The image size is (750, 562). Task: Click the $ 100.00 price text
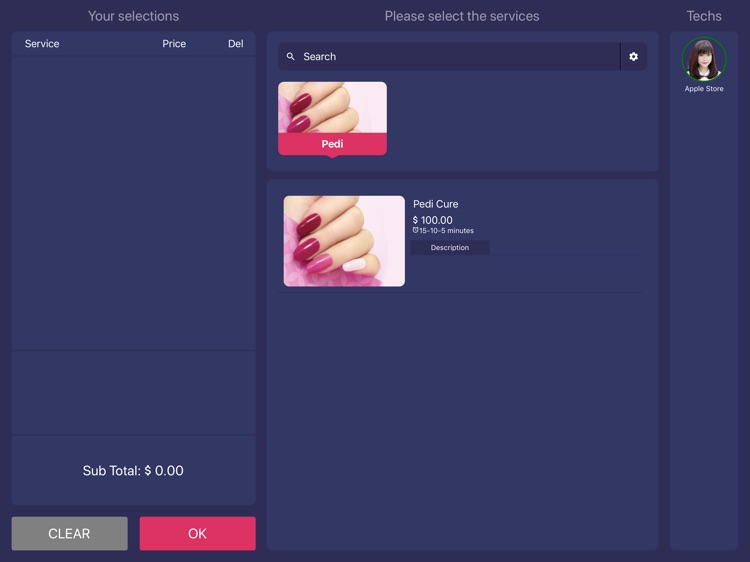(432, 220)
